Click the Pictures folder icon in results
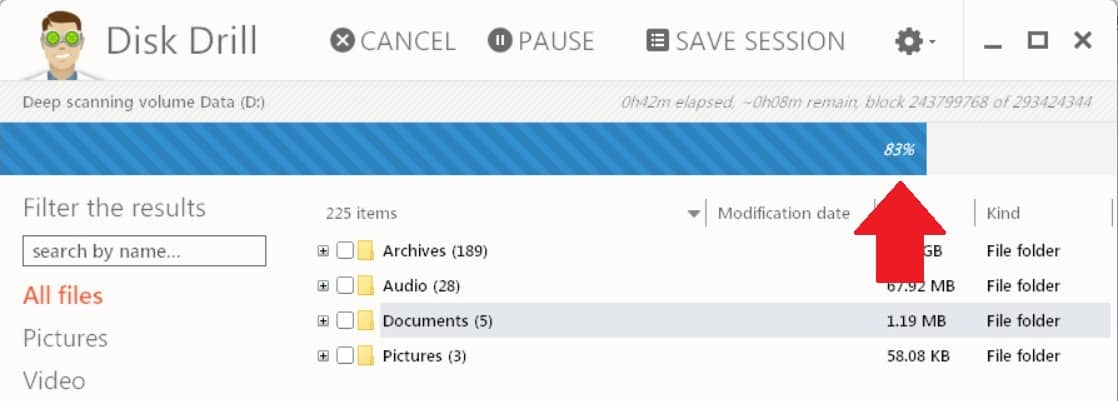This screenshot has width=1118, height=401. [x=366, y=355]
